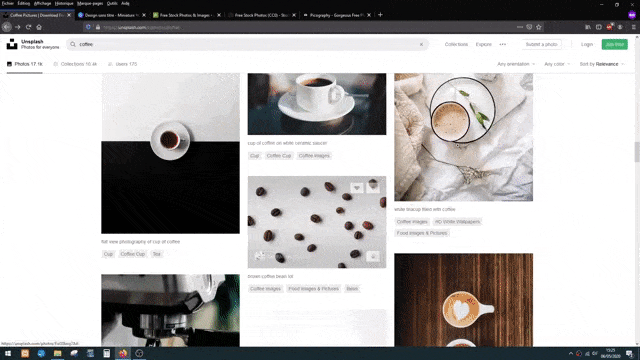The height and width of the screenshot is (360, 640).
Task: Open a new browser tab with plus
Action: (x=380, y=15)
